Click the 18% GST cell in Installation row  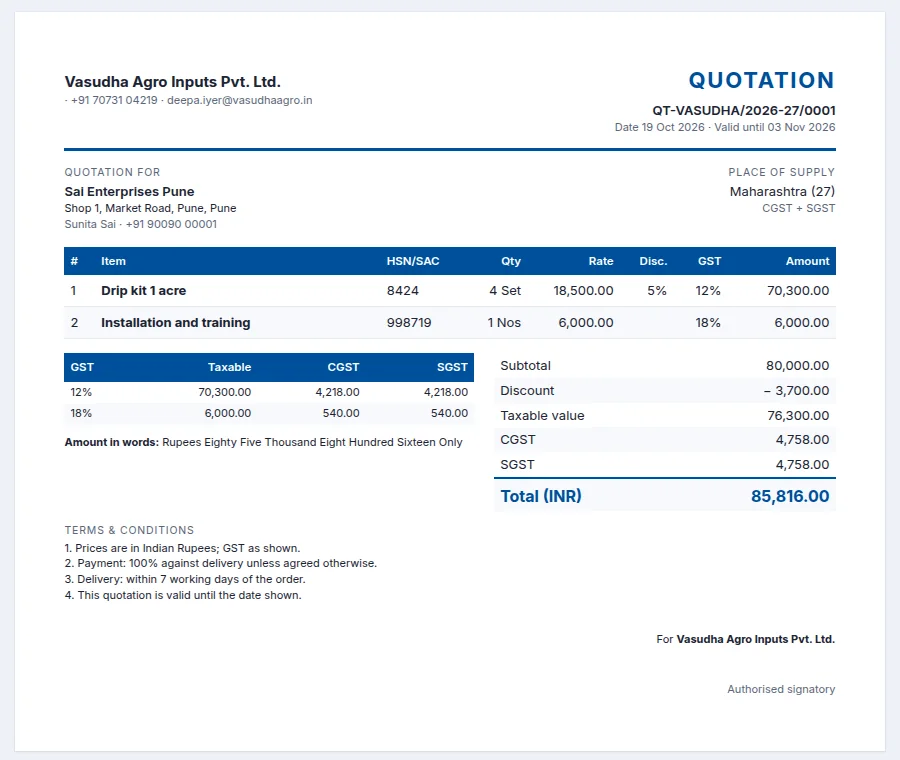click(x=708, y=323)
